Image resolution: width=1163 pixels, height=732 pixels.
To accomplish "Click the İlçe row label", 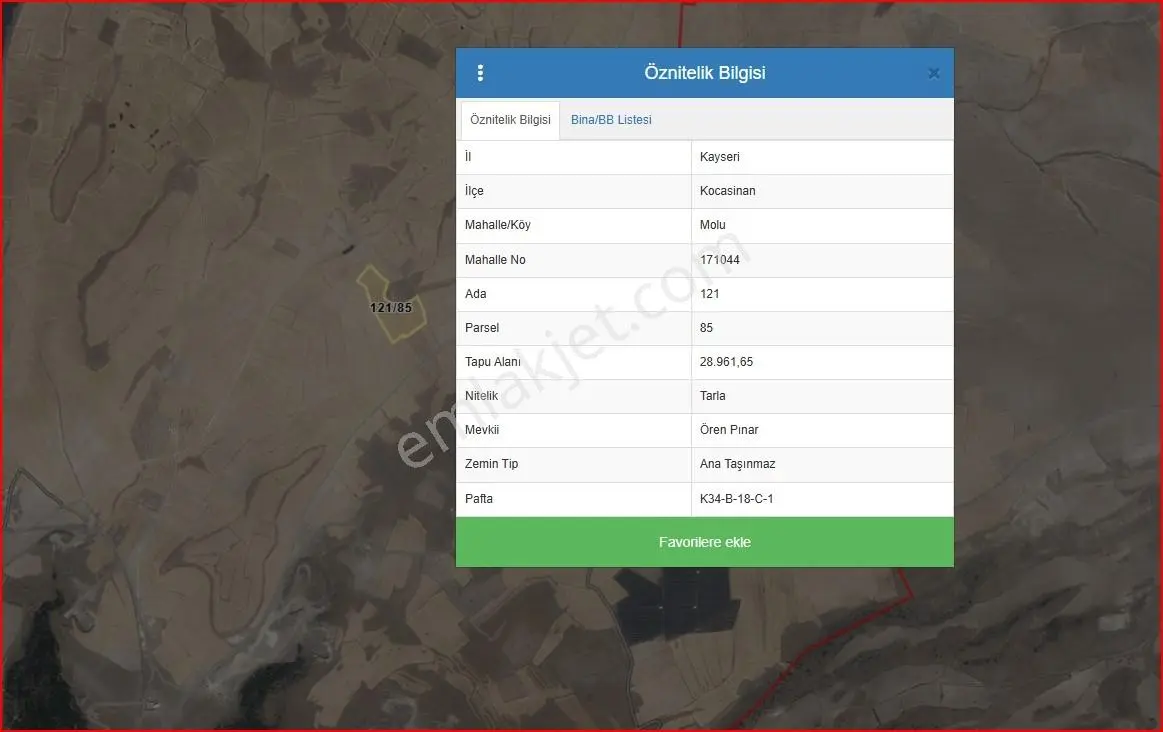I will [474, 191].
